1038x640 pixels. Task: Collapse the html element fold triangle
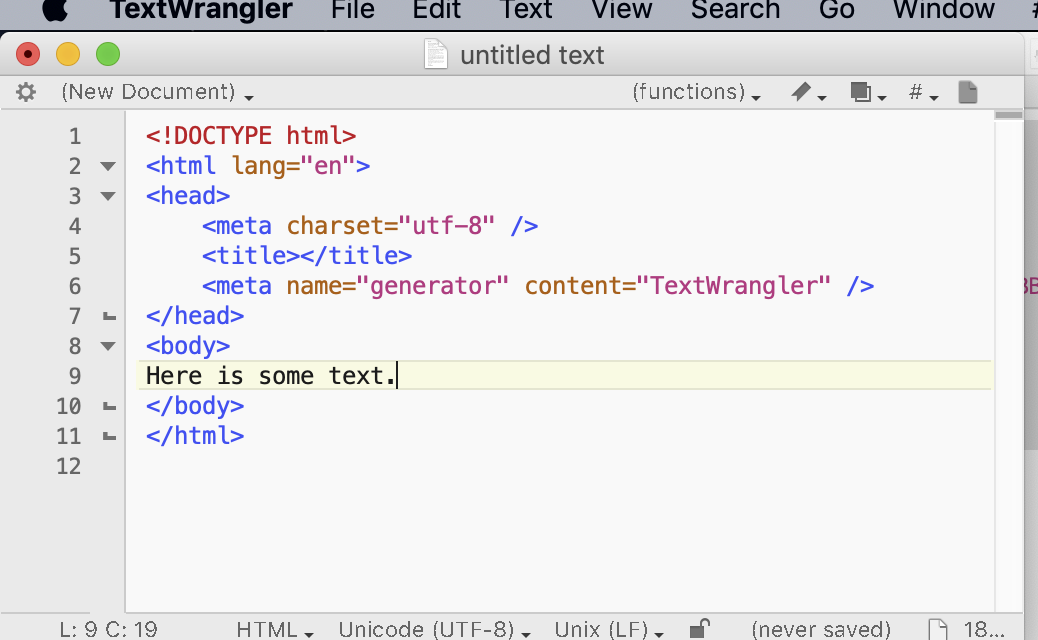tap(107, 166)
